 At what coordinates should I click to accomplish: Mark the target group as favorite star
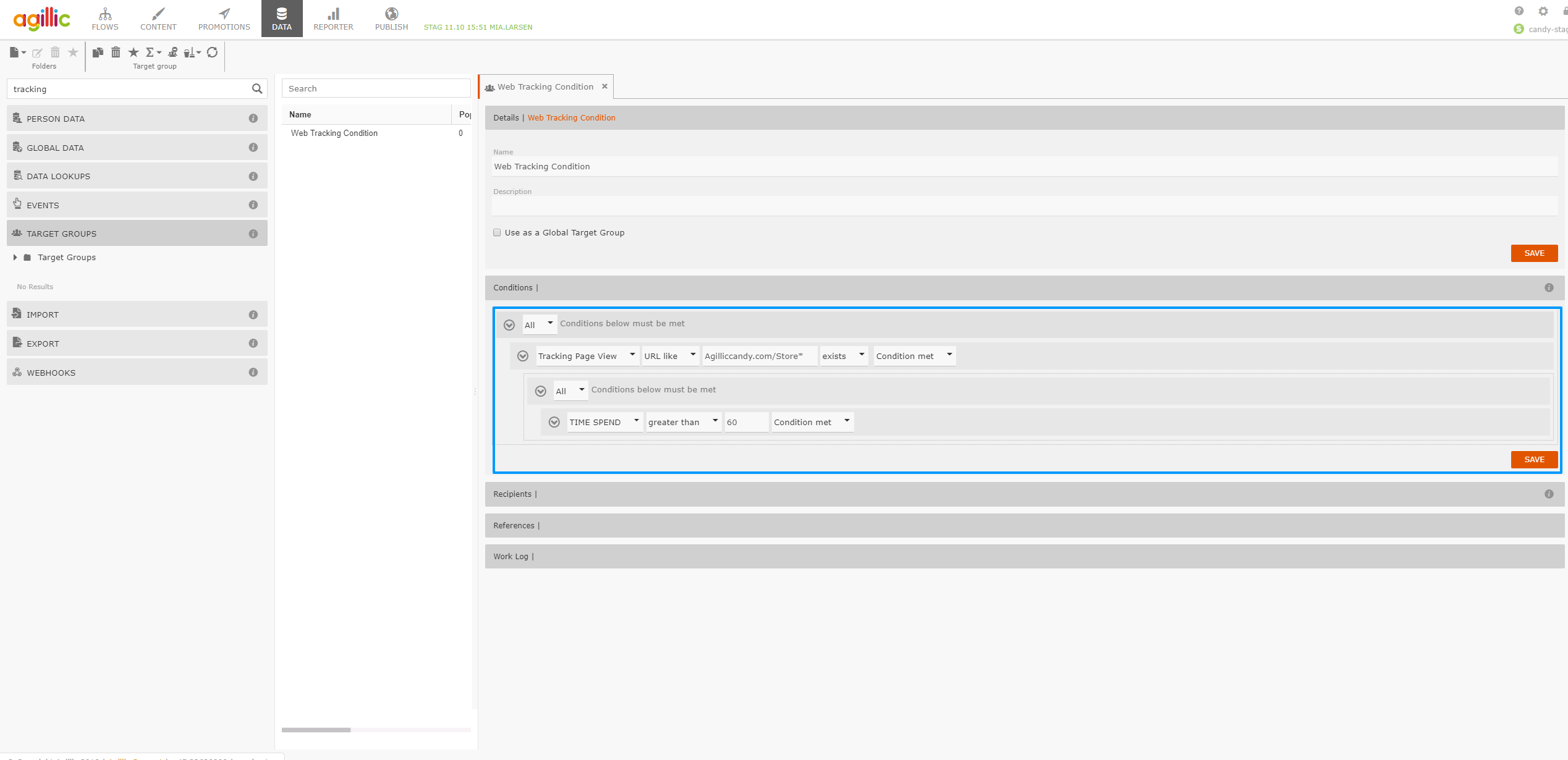pos(133,53)
